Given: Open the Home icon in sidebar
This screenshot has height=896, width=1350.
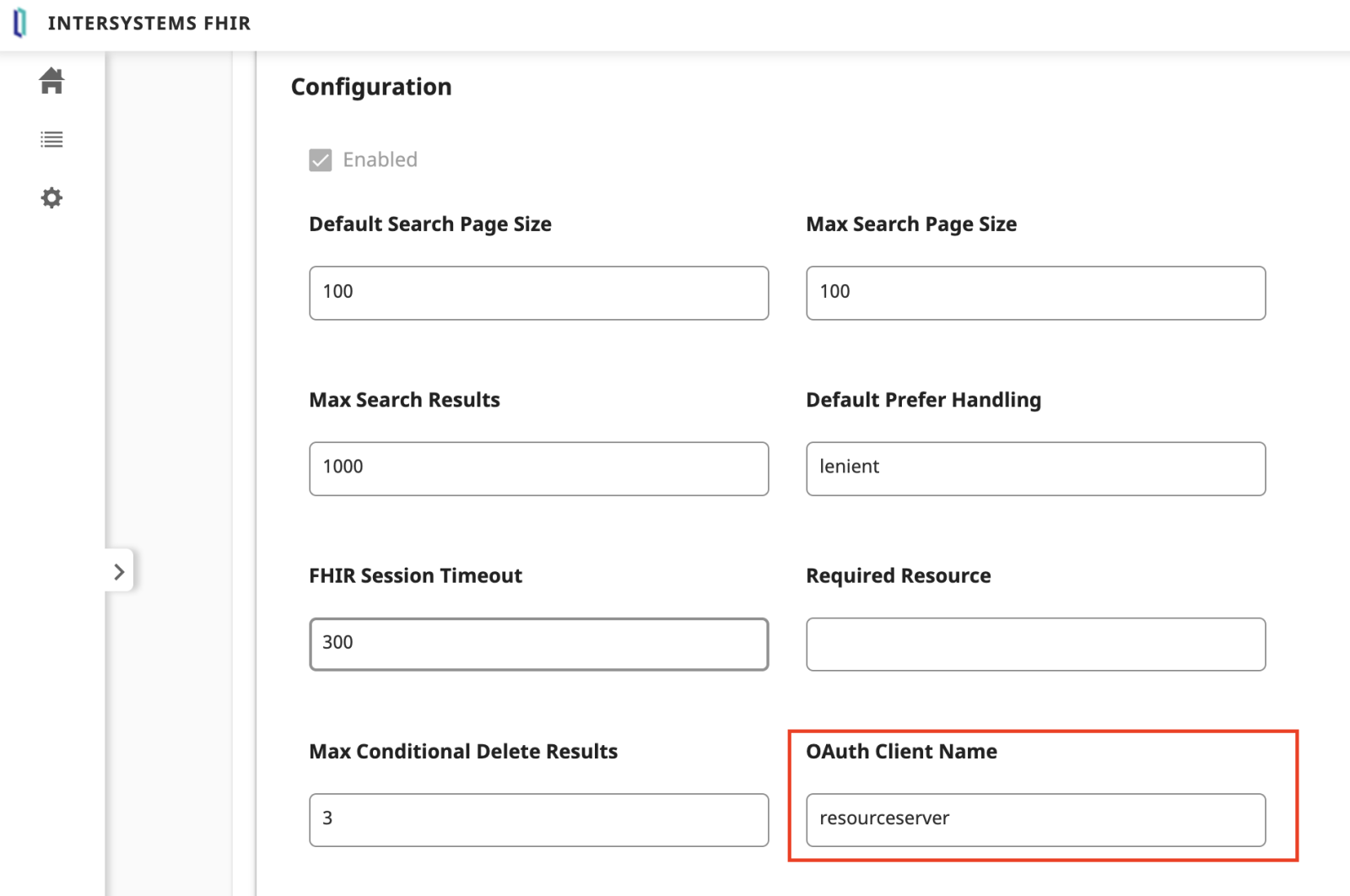Looking at the screenshot, I should pos(51,80).
